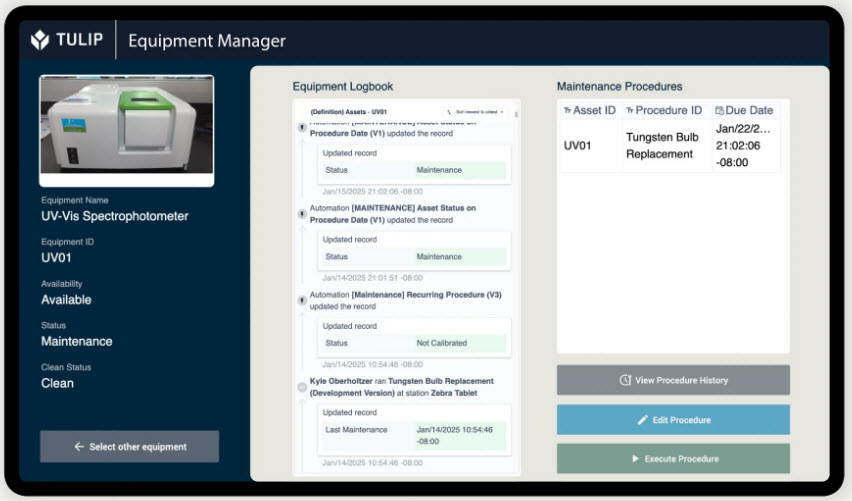This screenshot has height=501, width=852.
Task: Go back via Select other equipment button
Action: 129,447
